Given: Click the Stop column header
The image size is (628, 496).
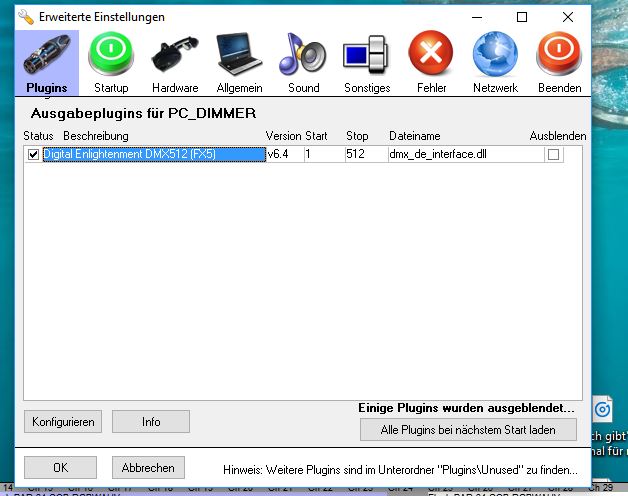Looking at the screenshot, I should [x=357, y=136].
